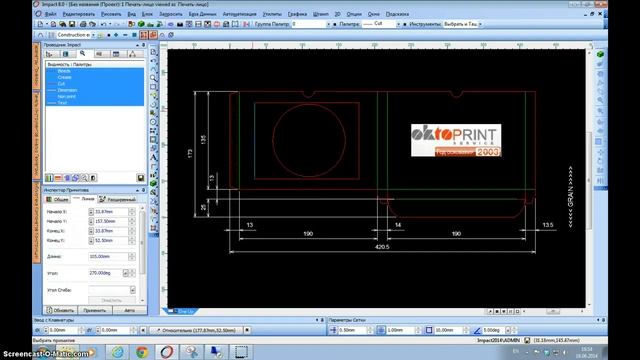640x360 pixels.
Task: Click the stepper arrows on the Длина field
Action: click(x=132, y=256)
